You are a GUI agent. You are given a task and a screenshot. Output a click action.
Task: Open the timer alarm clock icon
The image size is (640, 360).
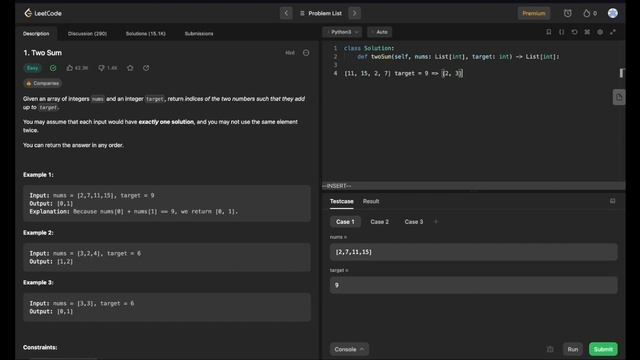pyautogui.click(x=567, y=13)
